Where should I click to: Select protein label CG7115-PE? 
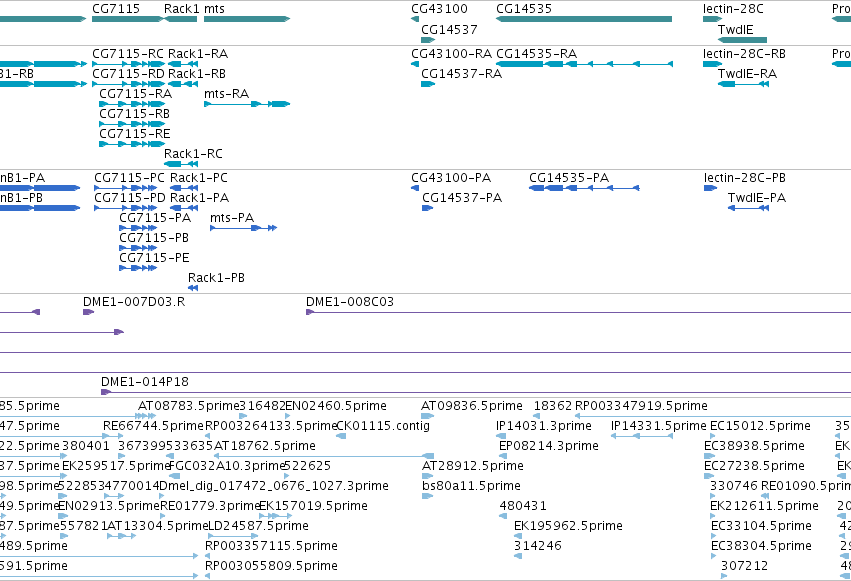(154, 258)
